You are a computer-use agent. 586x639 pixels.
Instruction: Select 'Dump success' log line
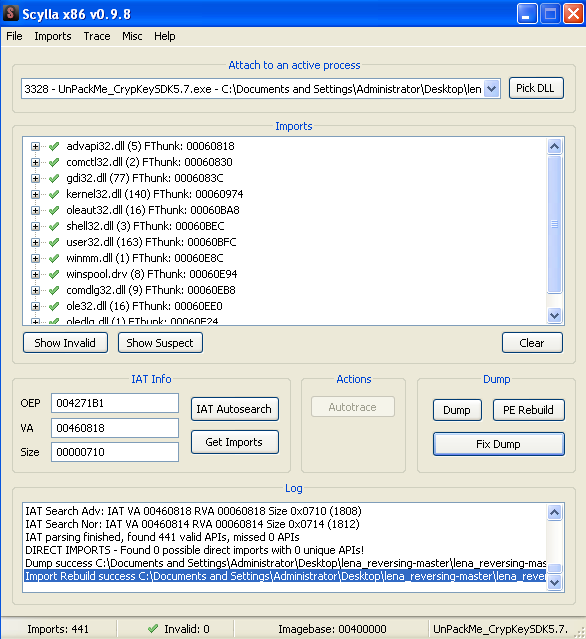click(x=285, y=563)
